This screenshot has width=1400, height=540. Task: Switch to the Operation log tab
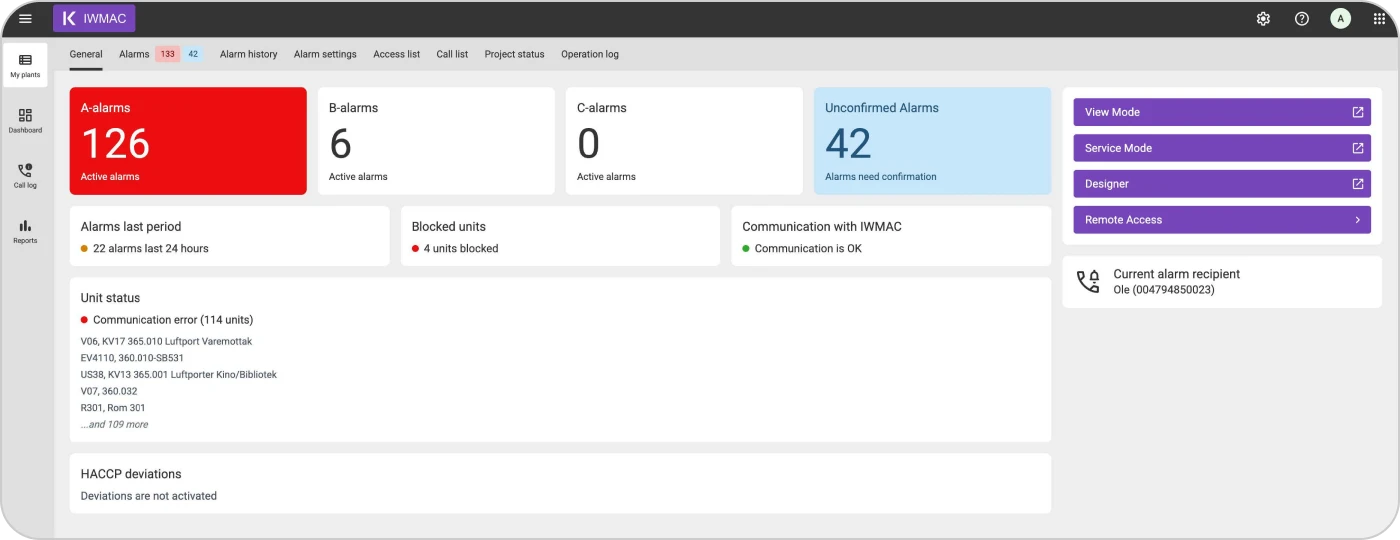coord(589,54)
